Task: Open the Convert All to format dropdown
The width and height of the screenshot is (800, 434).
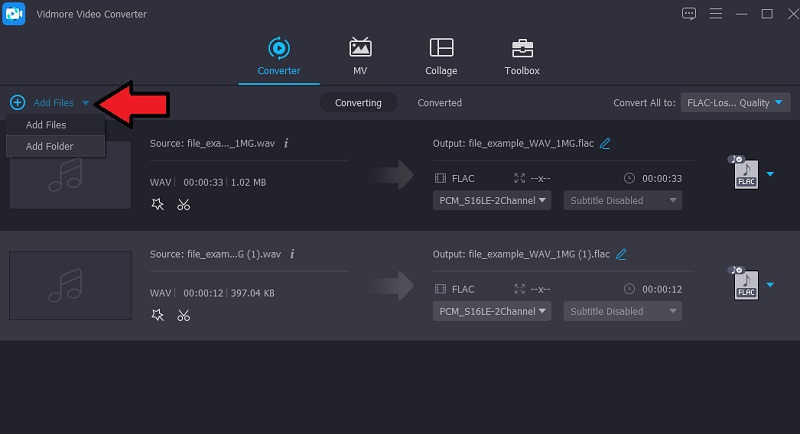Action: click(735, 103)
